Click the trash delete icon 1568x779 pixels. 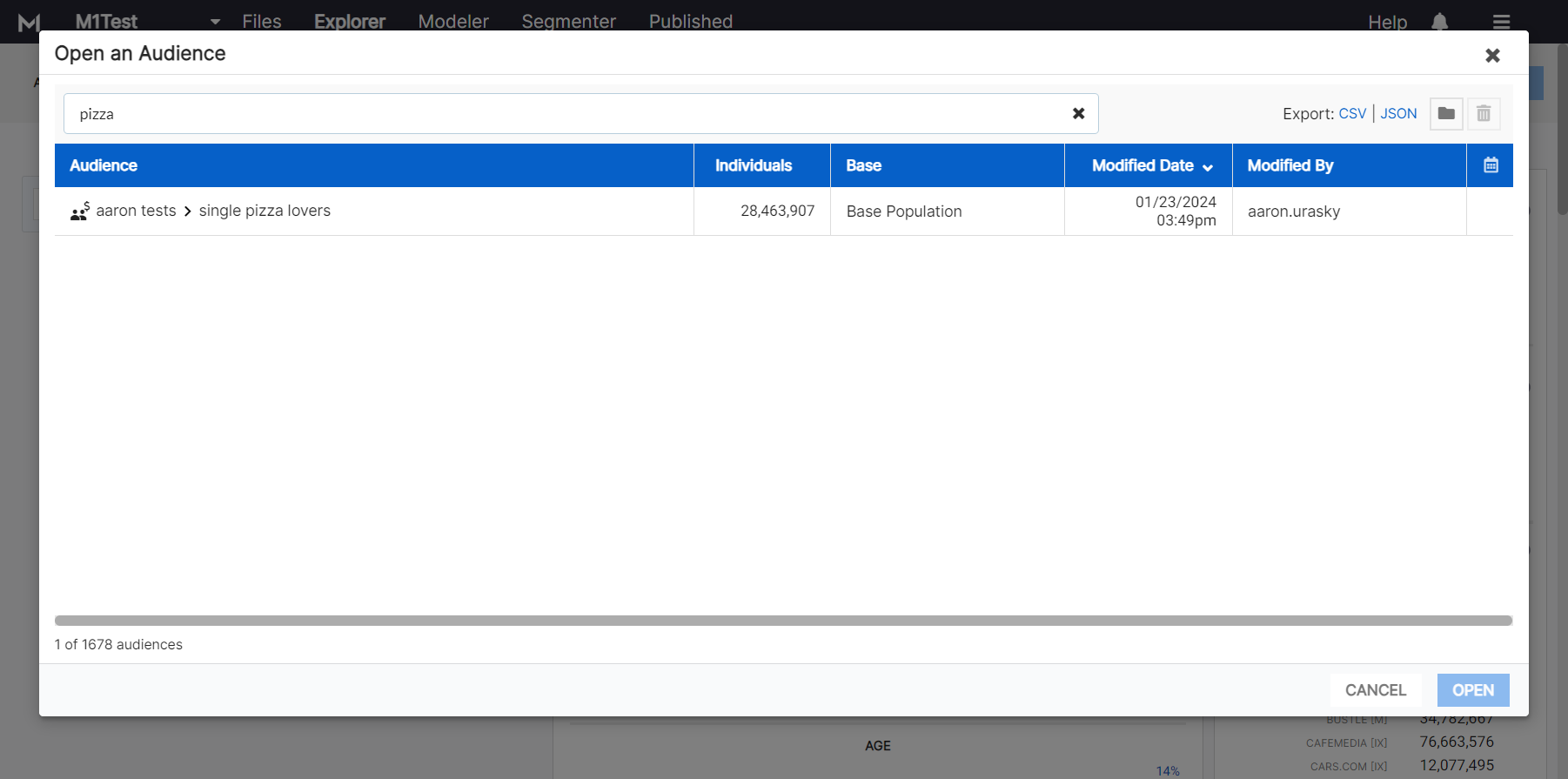[1484, 113]
